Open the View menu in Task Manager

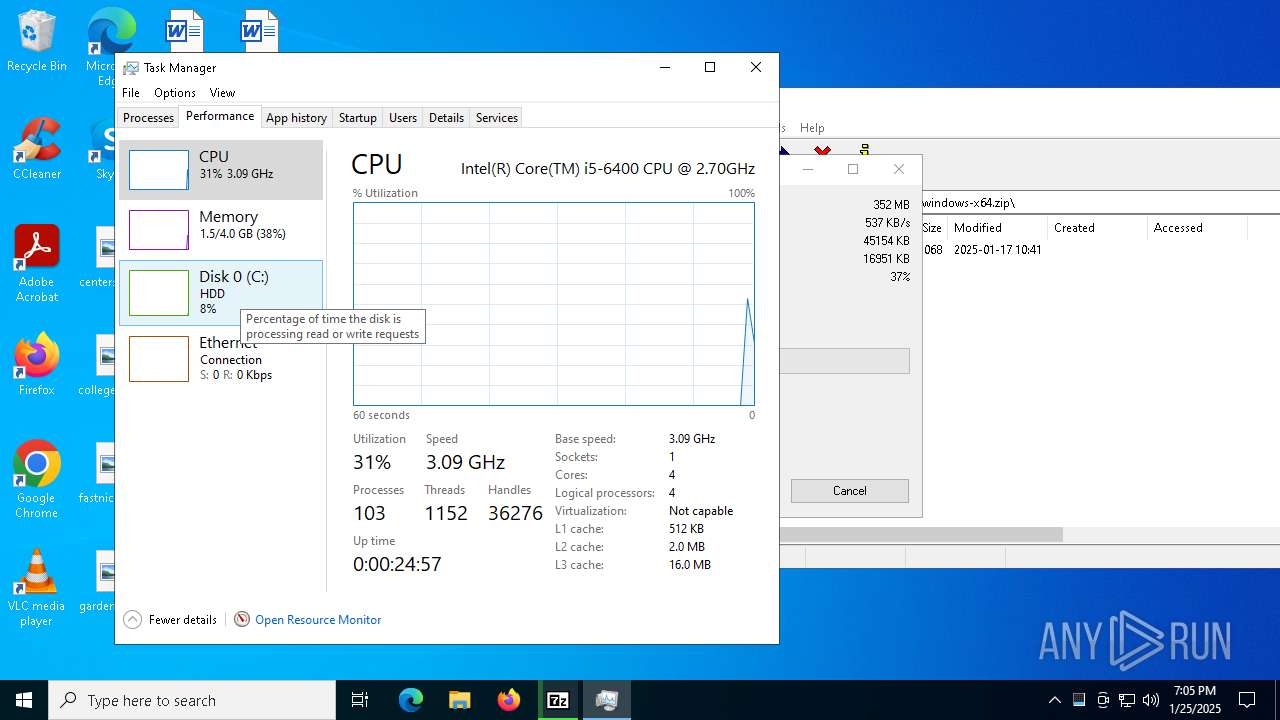[x=222, y=93]
